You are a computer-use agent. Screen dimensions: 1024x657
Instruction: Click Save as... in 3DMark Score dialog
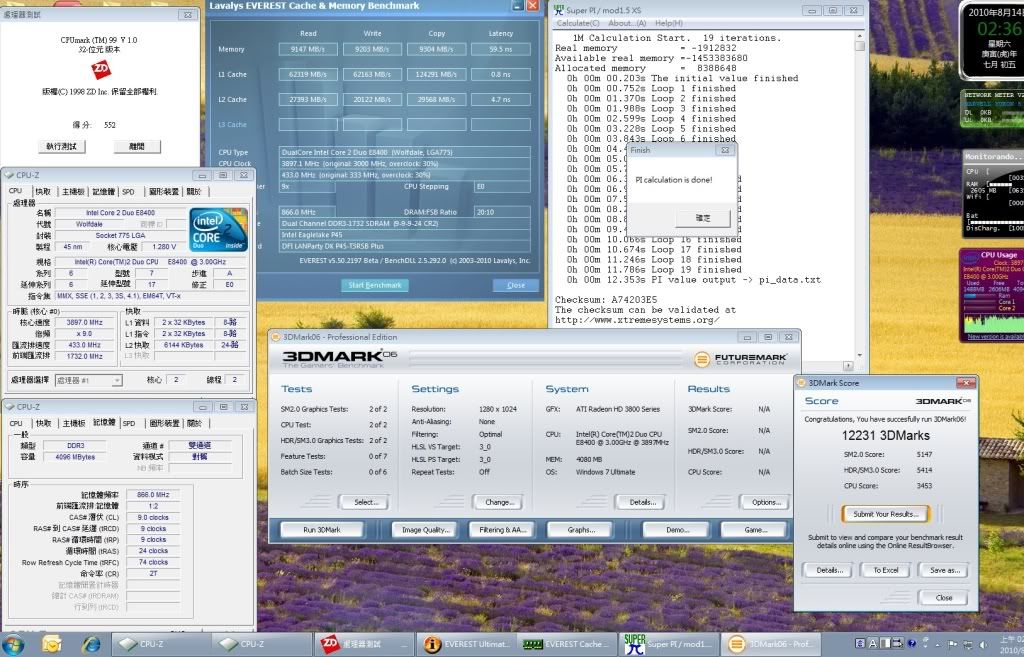[x=944, y=570]
